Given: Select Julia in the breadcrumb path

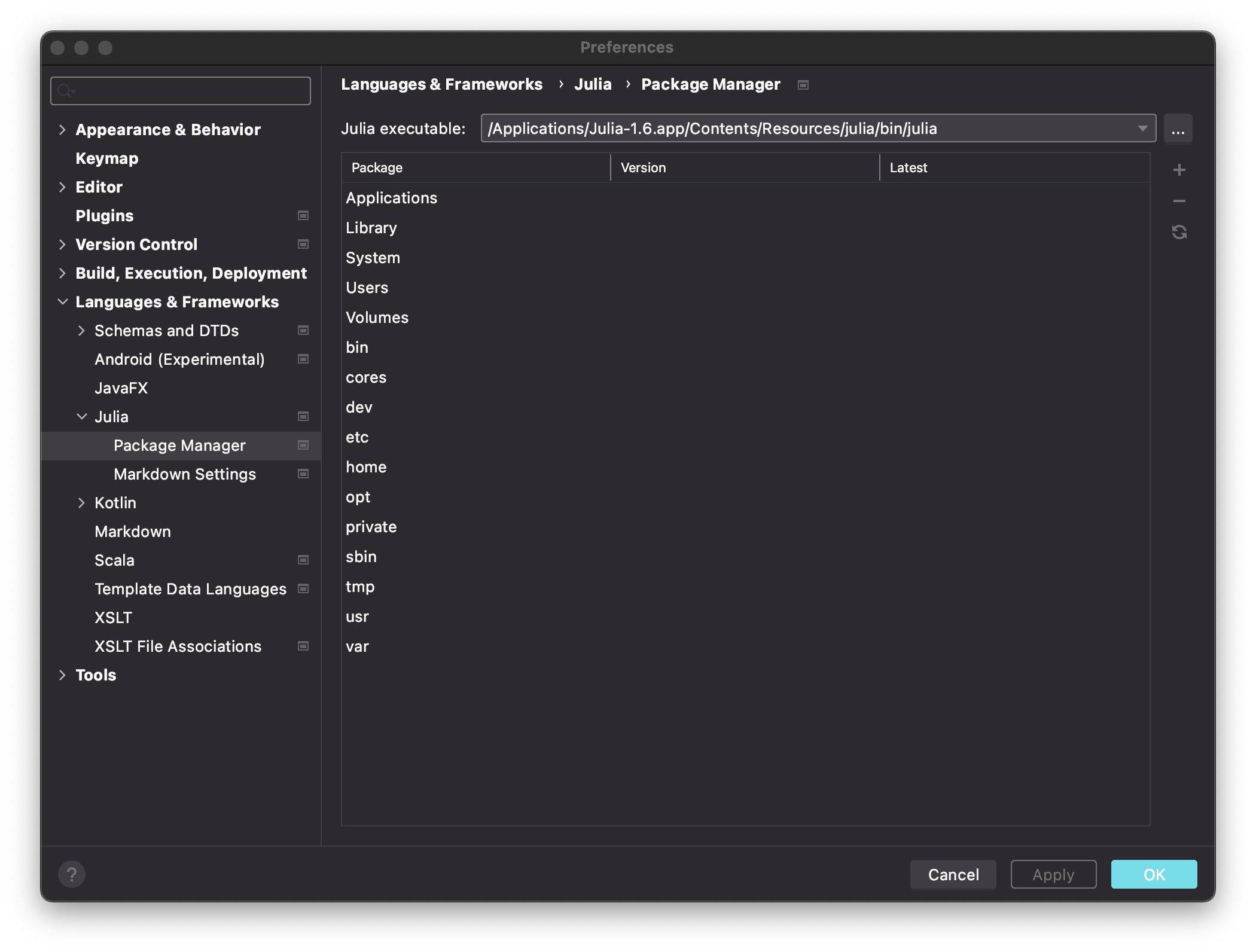Looking at the screenshot, I should tap(593, 84).
